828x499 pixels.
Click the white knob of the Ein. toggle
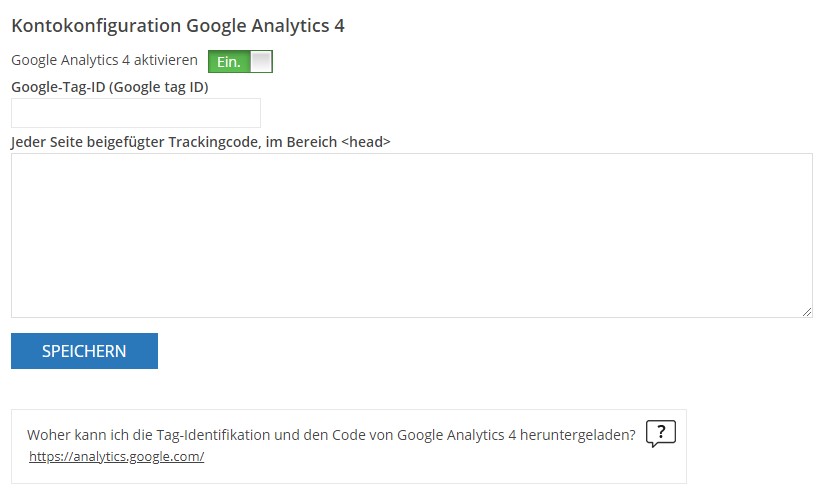[261, 61]
